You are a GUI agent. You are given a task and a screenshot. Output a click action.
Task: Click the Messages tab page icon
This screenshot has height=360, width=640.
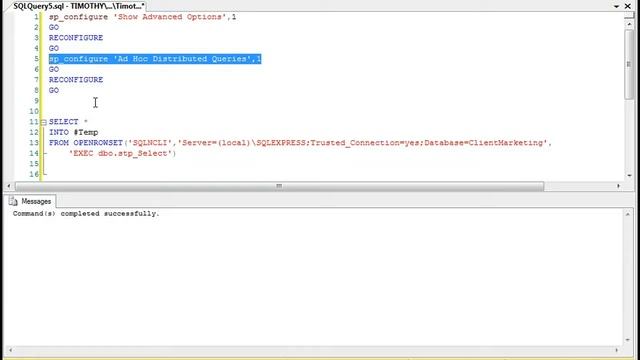(x=13, y=201)
